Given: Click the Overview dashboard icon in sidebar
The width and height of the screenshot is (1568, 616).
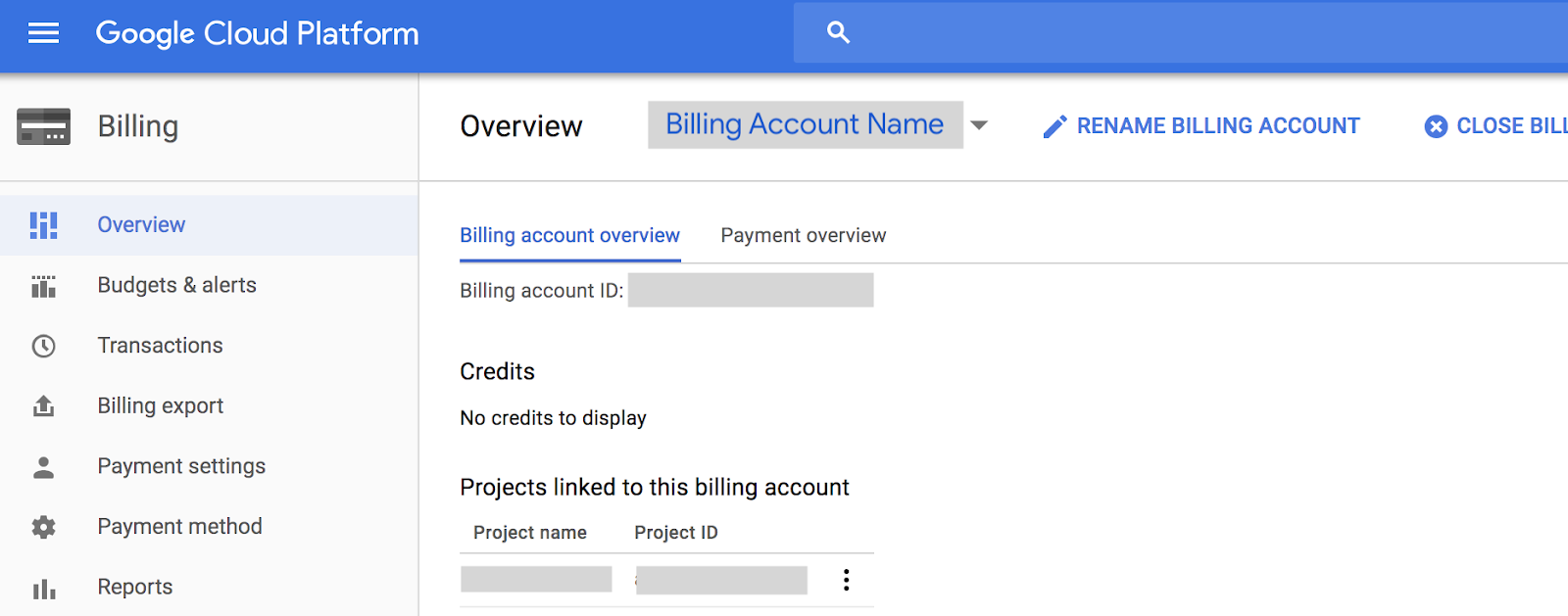Looking at the screenshot, I should [x=43, y=225].
